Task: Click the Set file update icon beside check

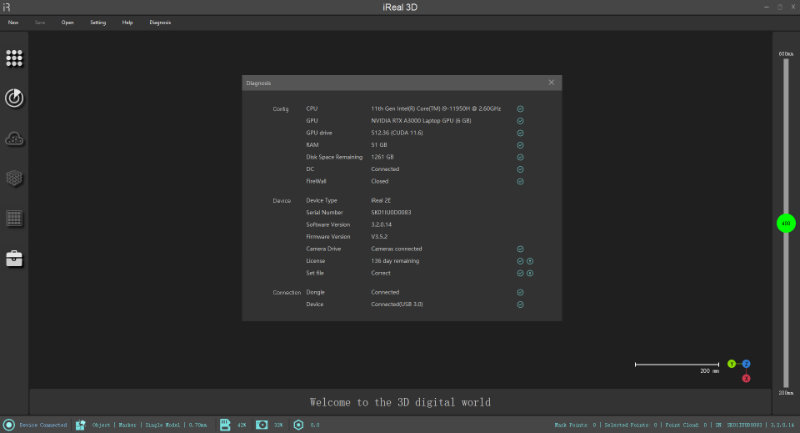Action: click(530, 273)
